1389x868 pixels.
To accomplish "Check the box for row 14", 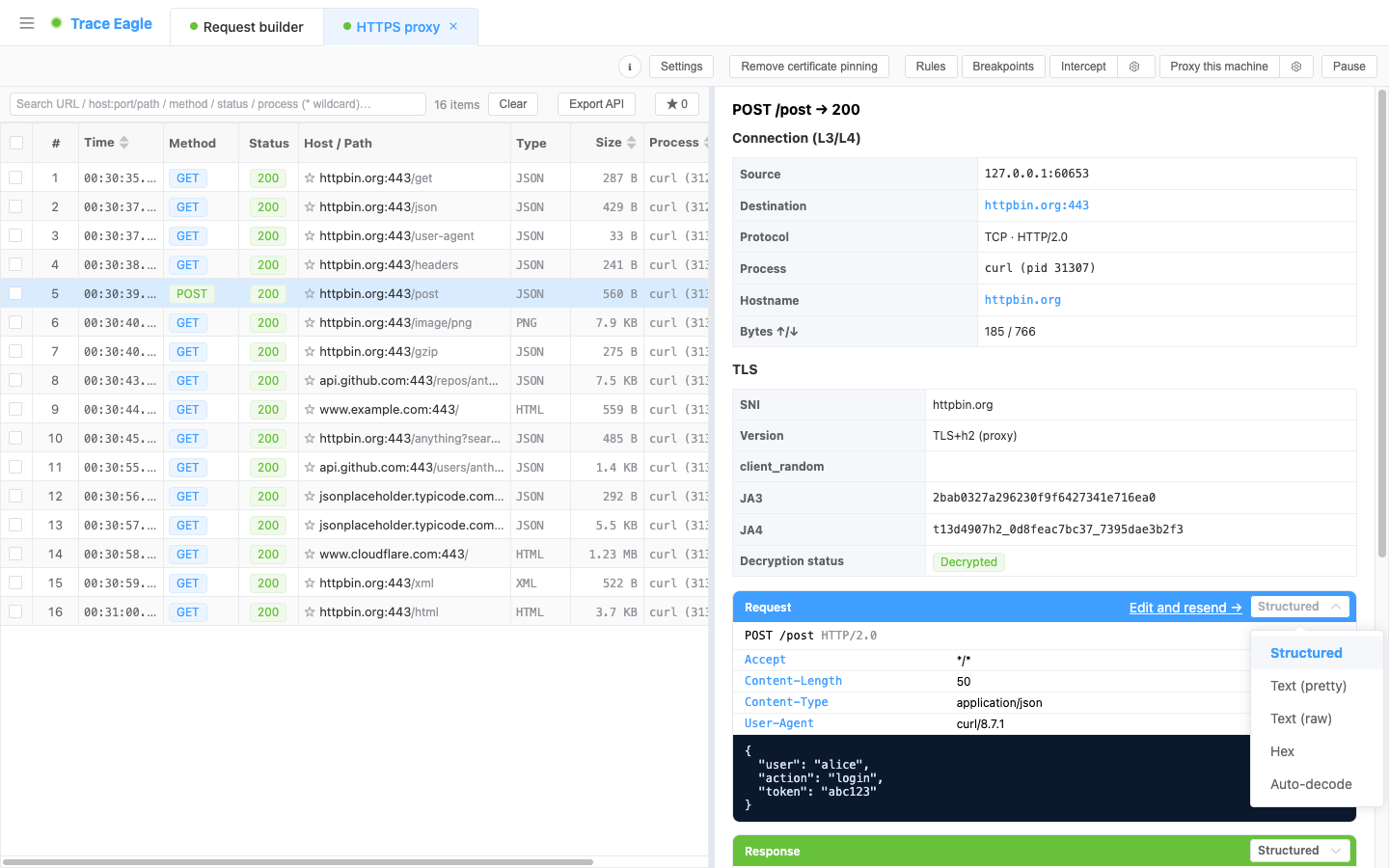I will point(15,554).
